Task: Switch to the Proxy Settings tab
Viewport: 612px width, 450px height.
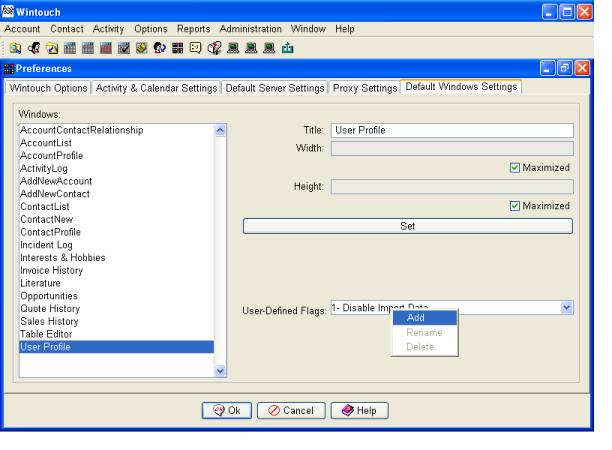Action: tap(365, 88)
